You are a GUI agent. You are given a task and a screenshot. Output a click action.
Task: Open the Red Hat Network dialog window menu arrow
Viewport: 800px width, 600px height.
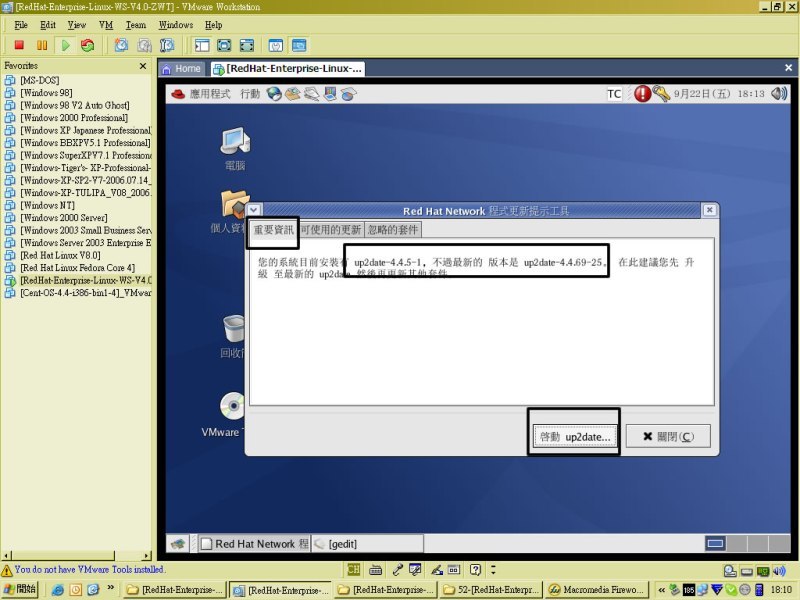(x=254, y=210)
